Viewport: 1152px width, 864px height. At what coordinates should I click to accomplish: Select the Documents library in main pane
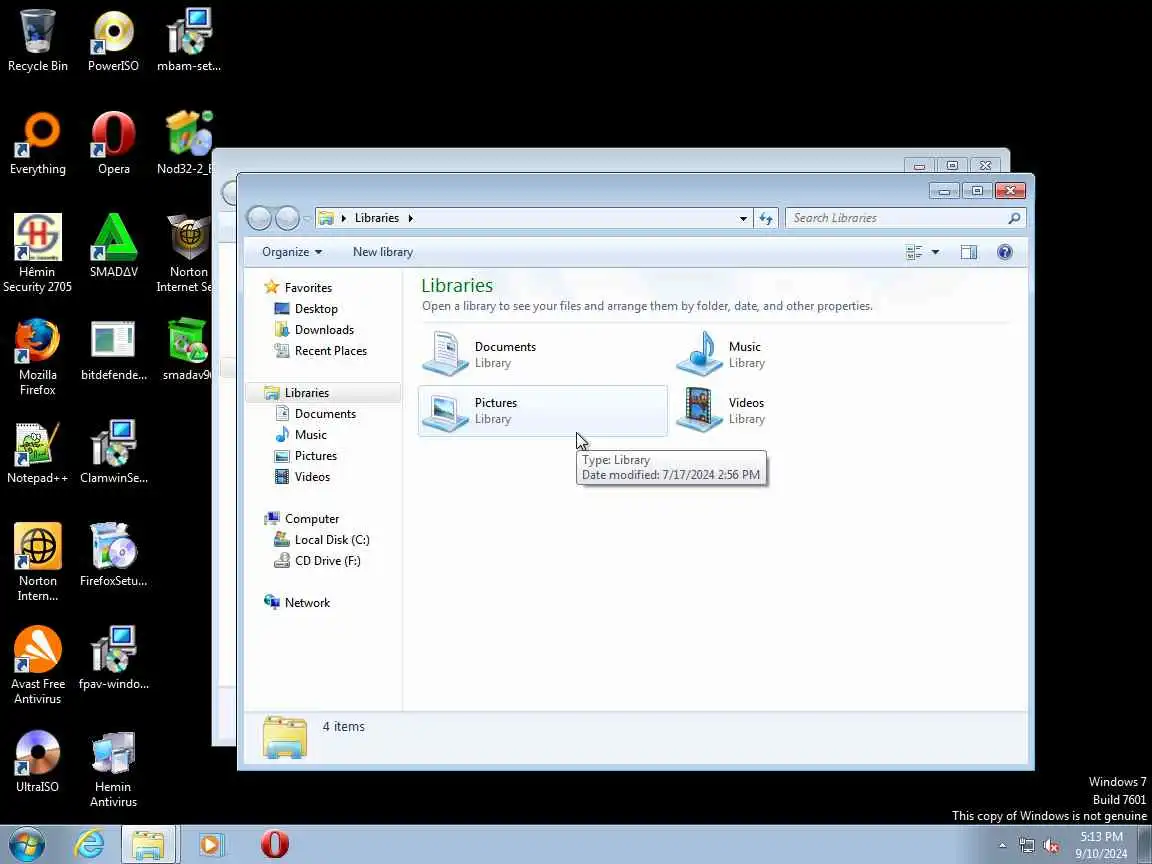point(543,354)
